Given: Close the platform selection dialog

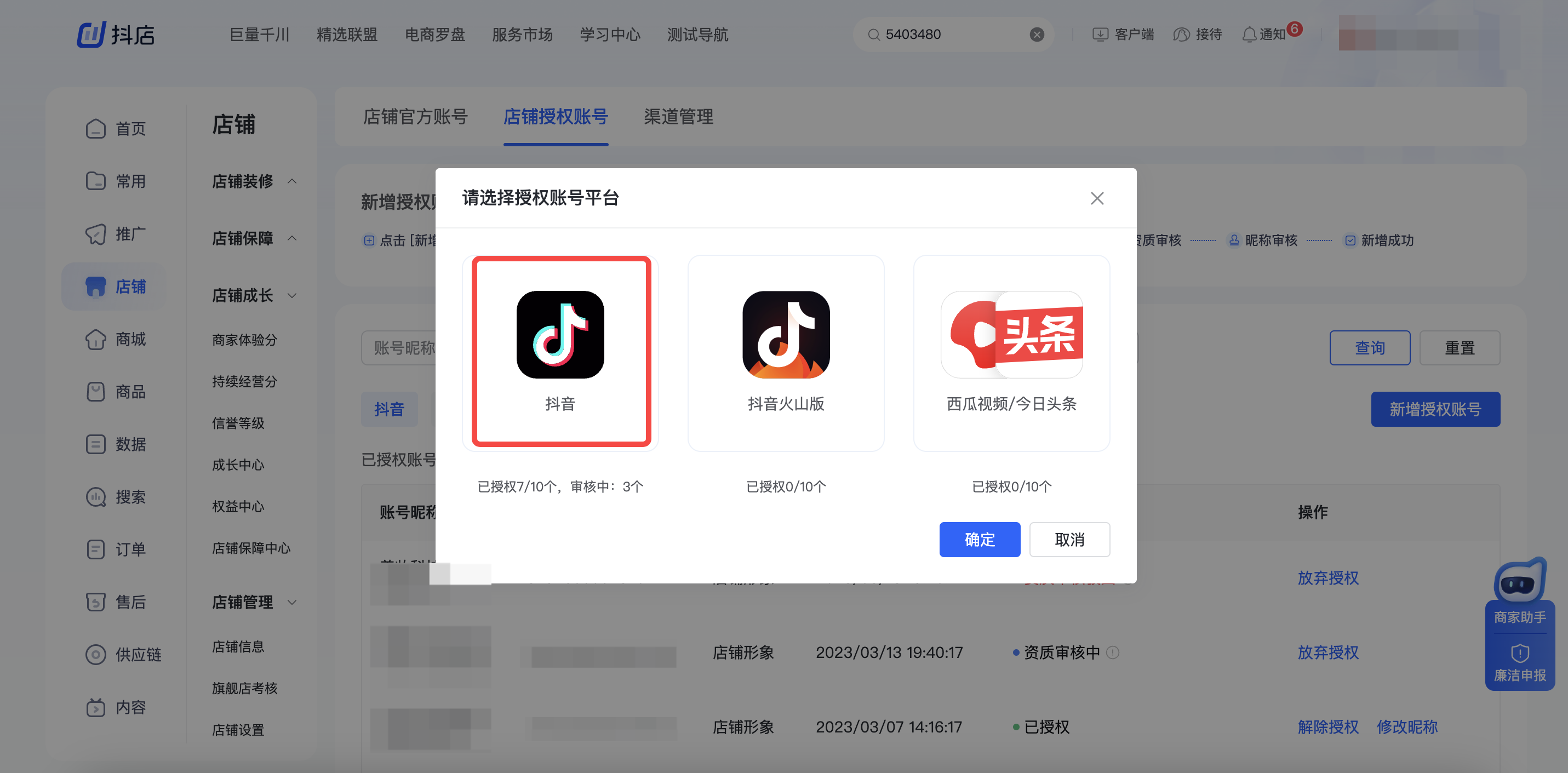Looking at the screenshot, I should coord(1097,198).
